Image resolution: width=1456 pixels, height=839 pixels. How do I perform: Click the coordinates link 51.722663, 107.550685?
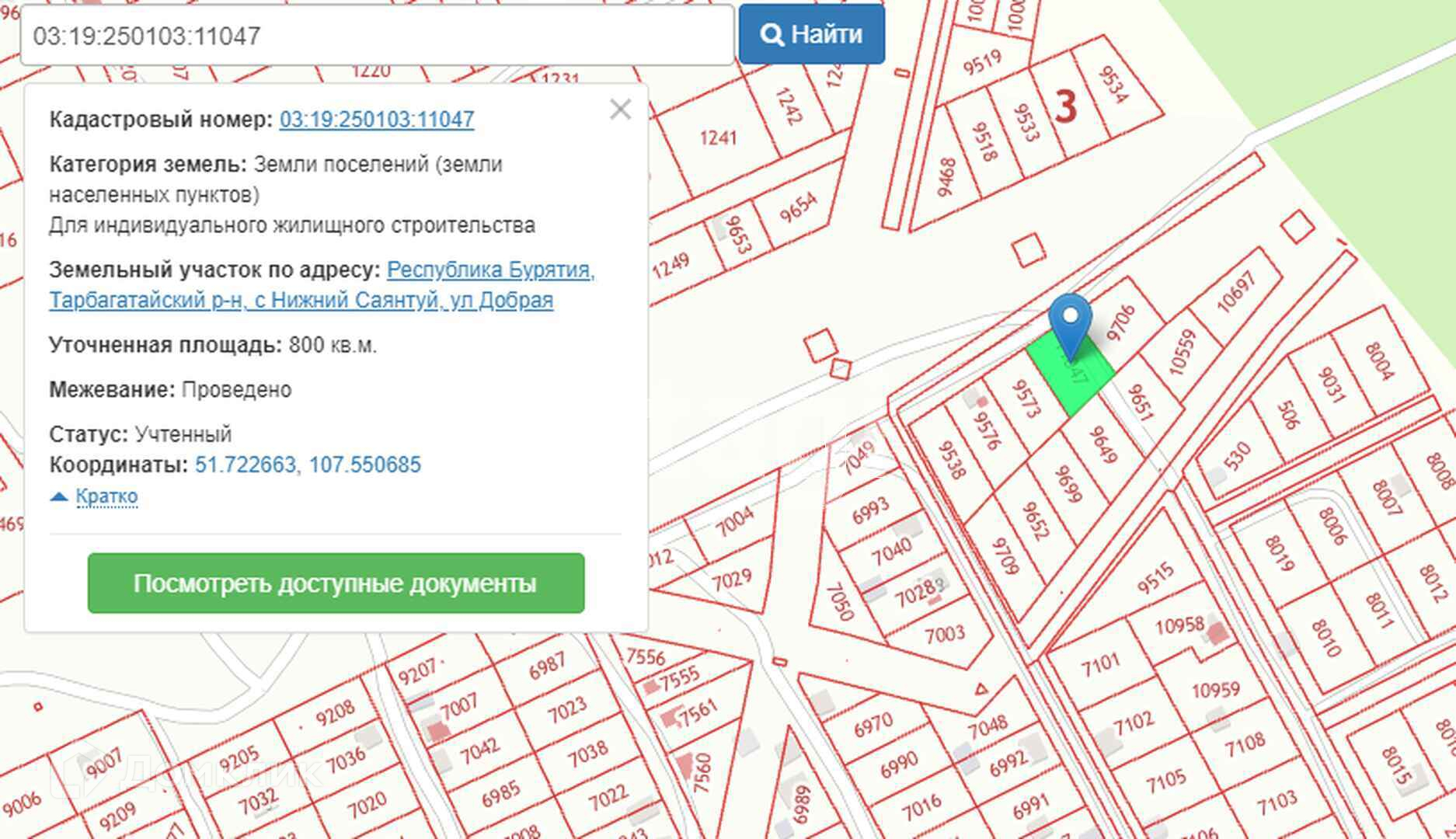click(308, 465)
